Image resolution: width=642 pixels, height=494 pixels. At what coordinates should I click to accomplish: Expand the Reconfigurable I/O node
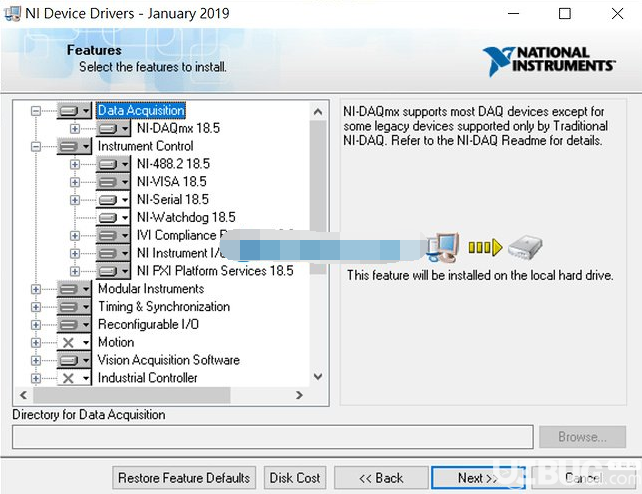[36, 325]
